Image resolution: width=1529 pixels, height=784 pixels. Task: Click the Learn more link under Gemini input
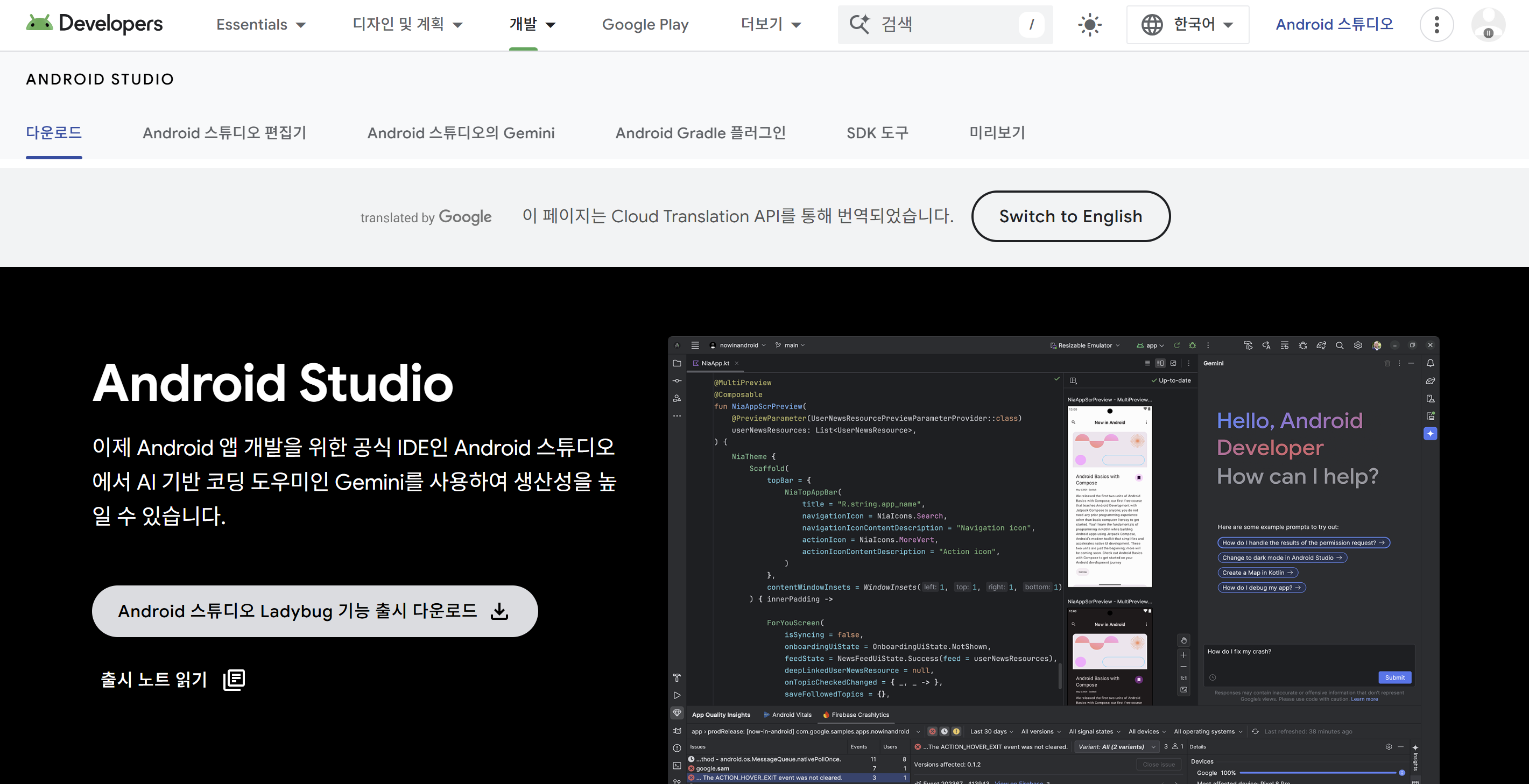tap(1365, 699)
